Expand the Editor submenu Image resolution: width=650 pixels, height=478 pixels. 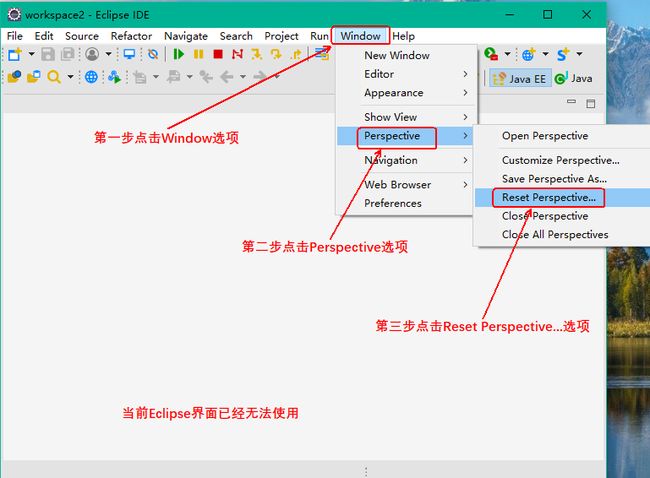pos(406,74)
